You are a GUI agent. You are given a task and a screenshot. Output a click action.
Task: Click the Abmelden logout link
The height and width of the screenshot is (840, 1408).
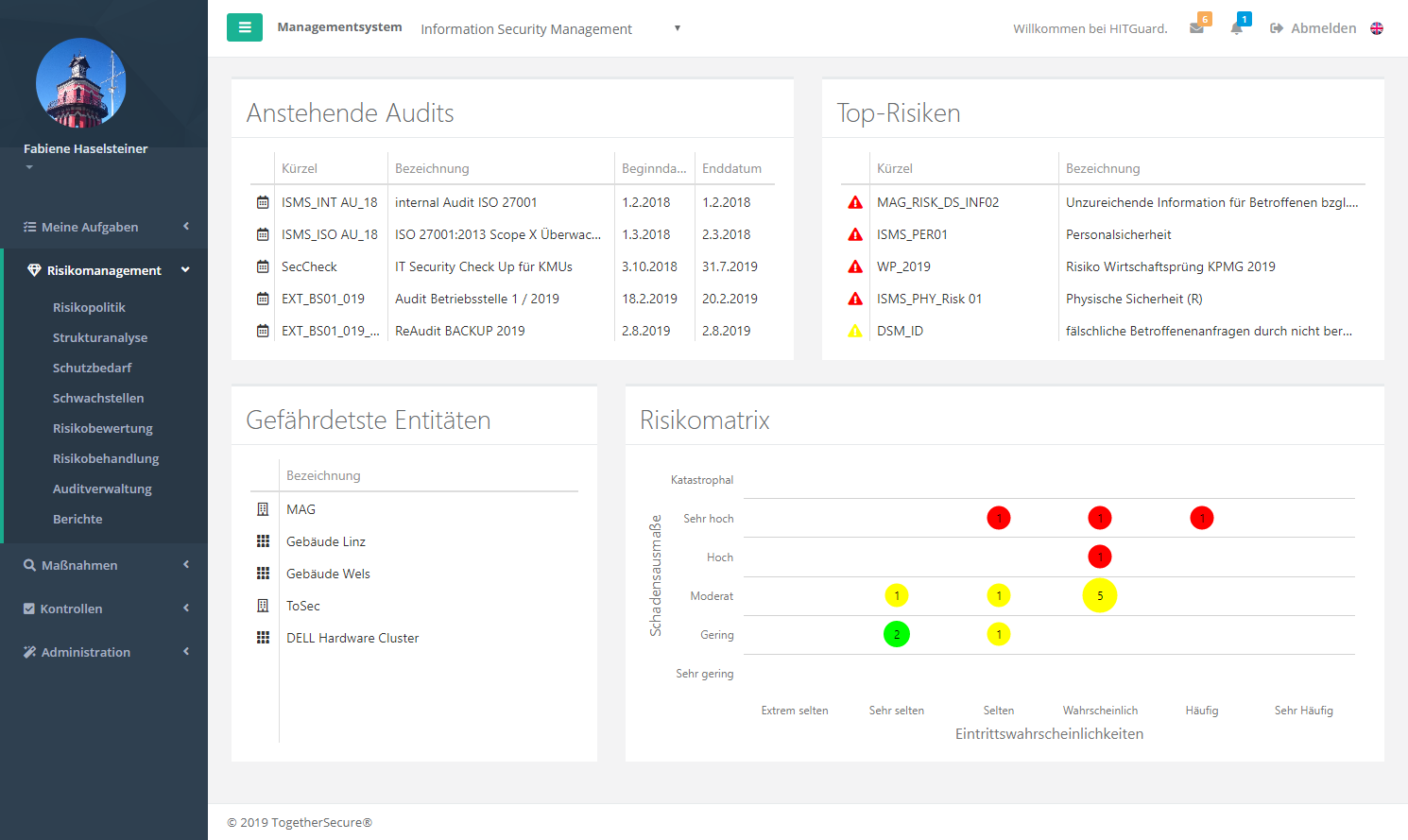click(1313, 28)
